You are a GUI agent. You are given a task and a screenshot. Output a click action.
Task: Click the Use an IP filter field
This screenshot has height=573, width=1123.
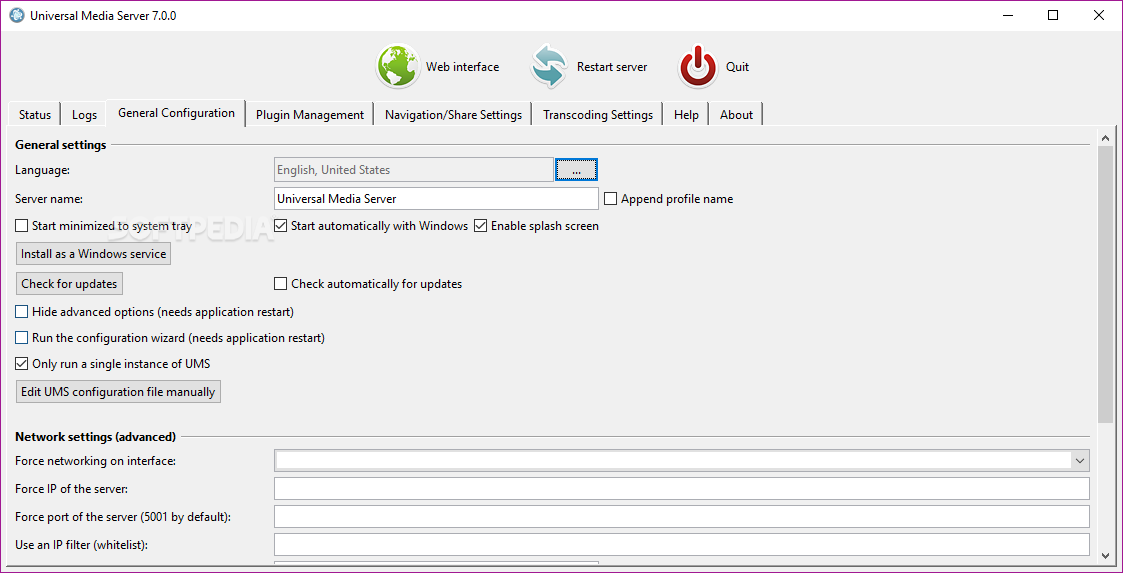[682, 544]
